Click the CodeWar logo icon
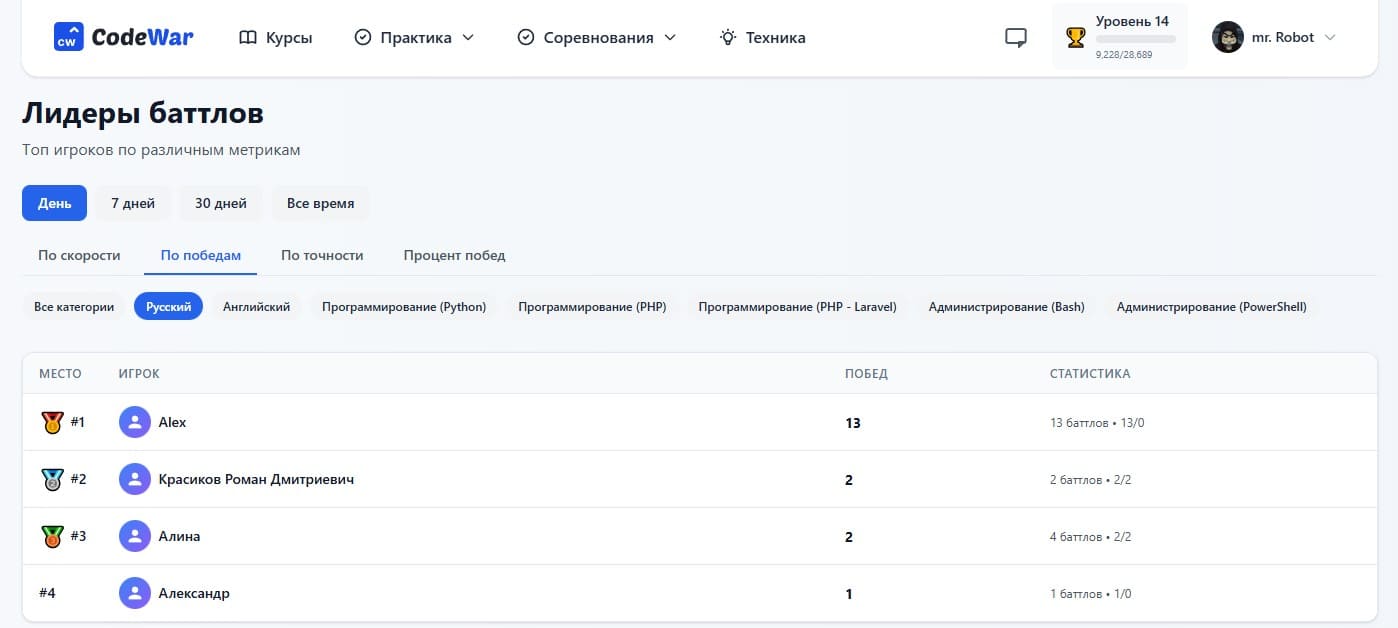This screenshot has width=1398, height=628. click(68, 36)
